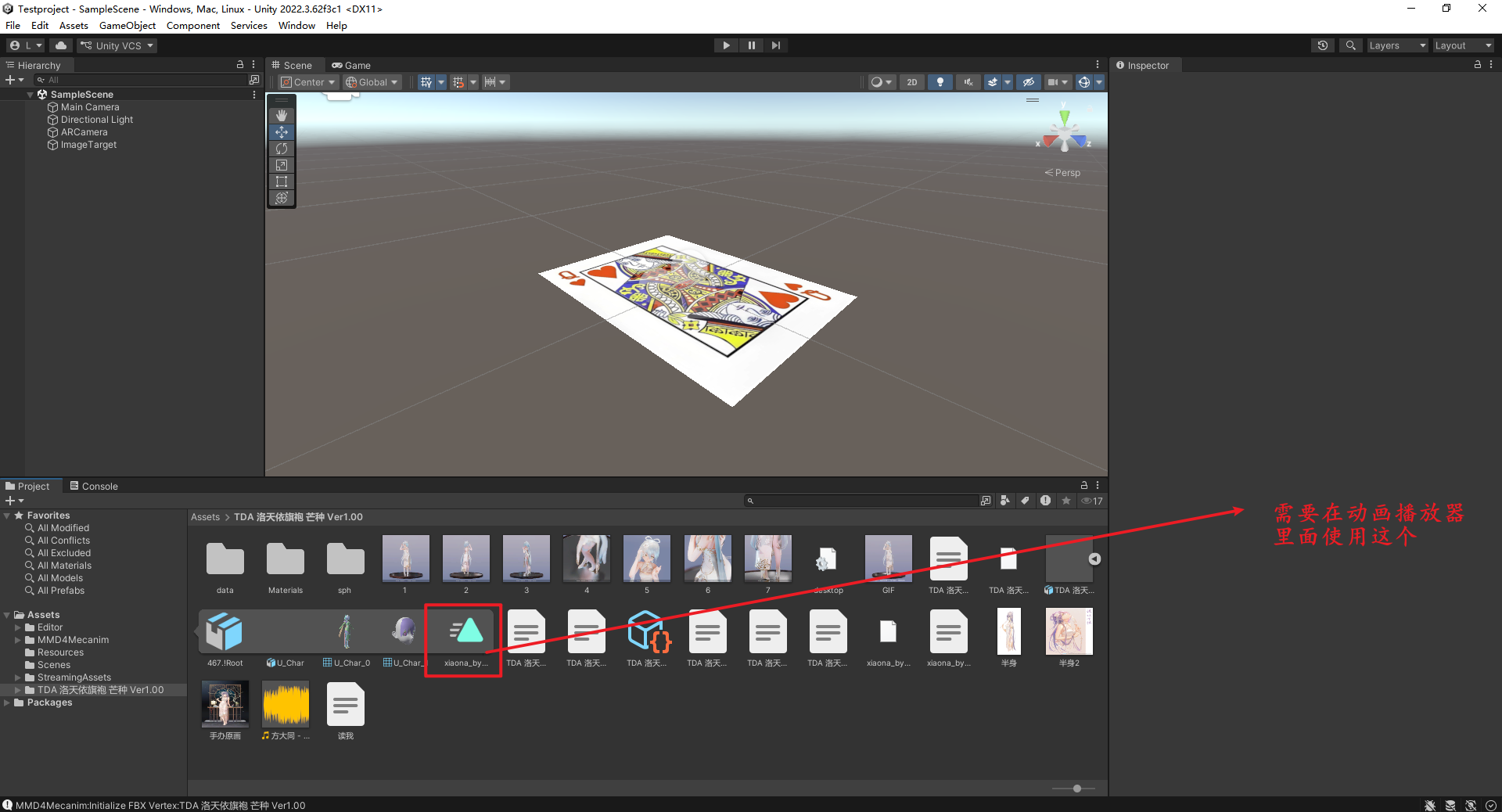1502x812 pixels.
Task: Click the Pause button
Action: pos(751,45)
